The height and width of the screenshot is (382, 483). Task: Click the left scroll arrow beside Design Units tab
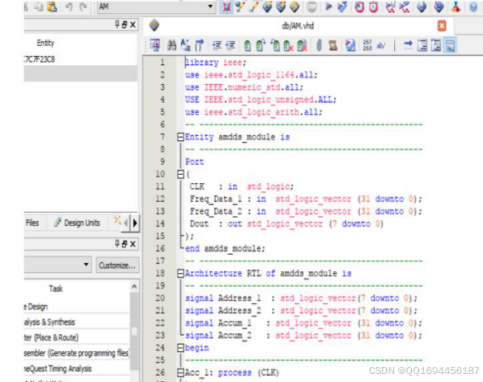pyautogui.click(x=126, y=223)
